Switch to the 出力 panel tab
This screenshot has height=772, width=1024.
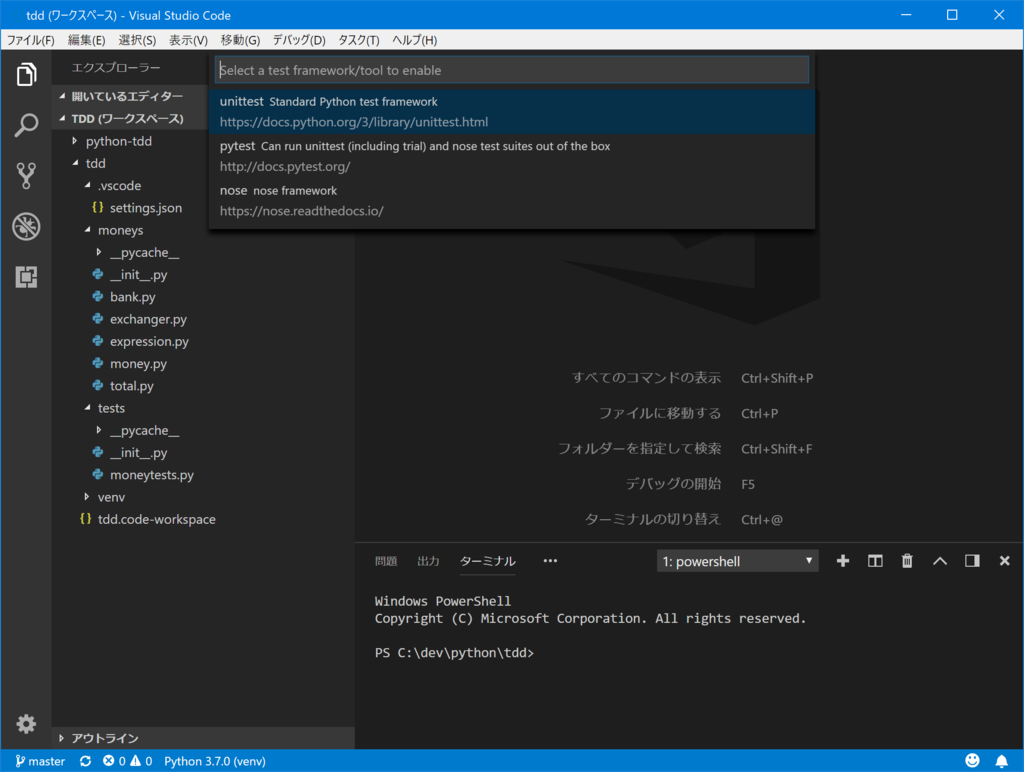(x=428, y=561)
